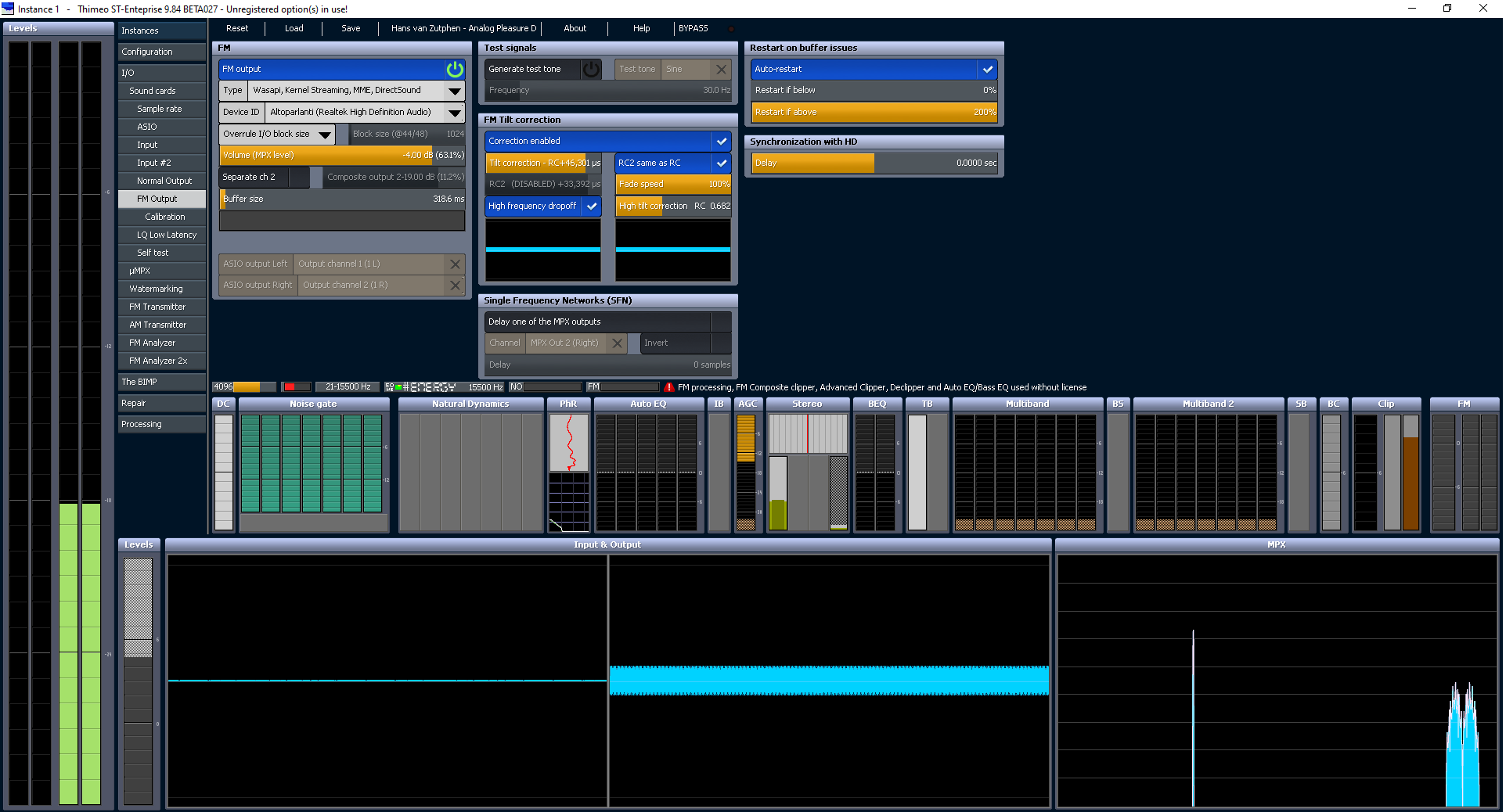Toggle the FM output power icon

(455, 69)
